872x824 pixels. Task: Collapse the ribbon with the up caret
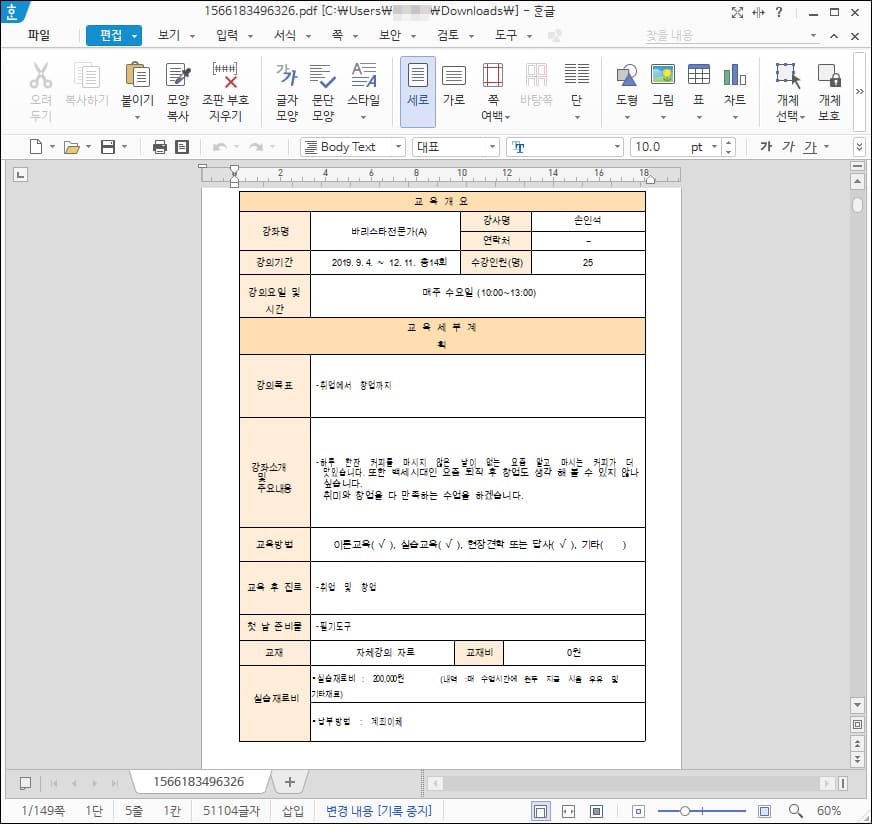(834, 36)
